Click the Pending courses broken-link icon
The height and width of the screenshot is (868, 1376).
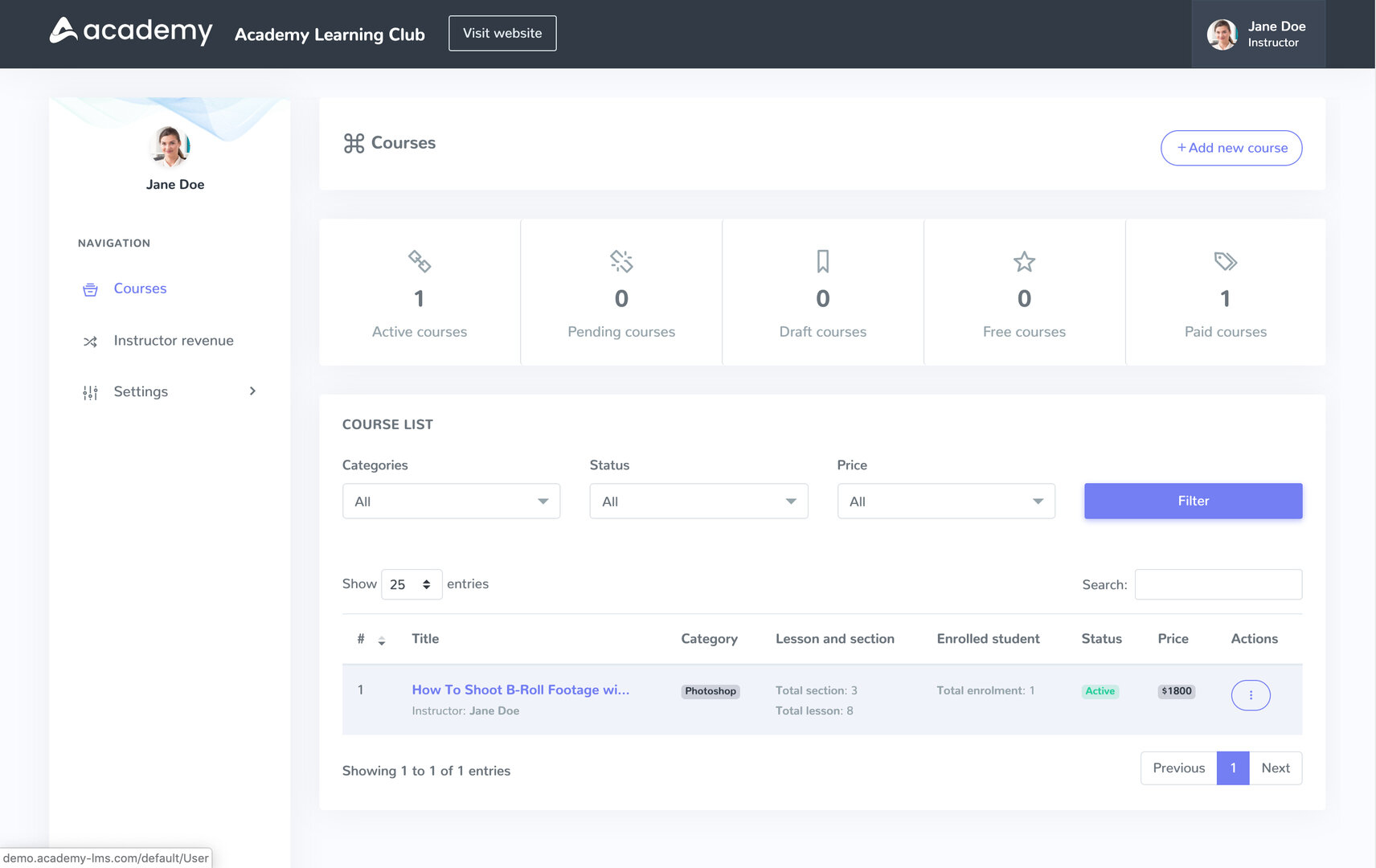[621, 261]
